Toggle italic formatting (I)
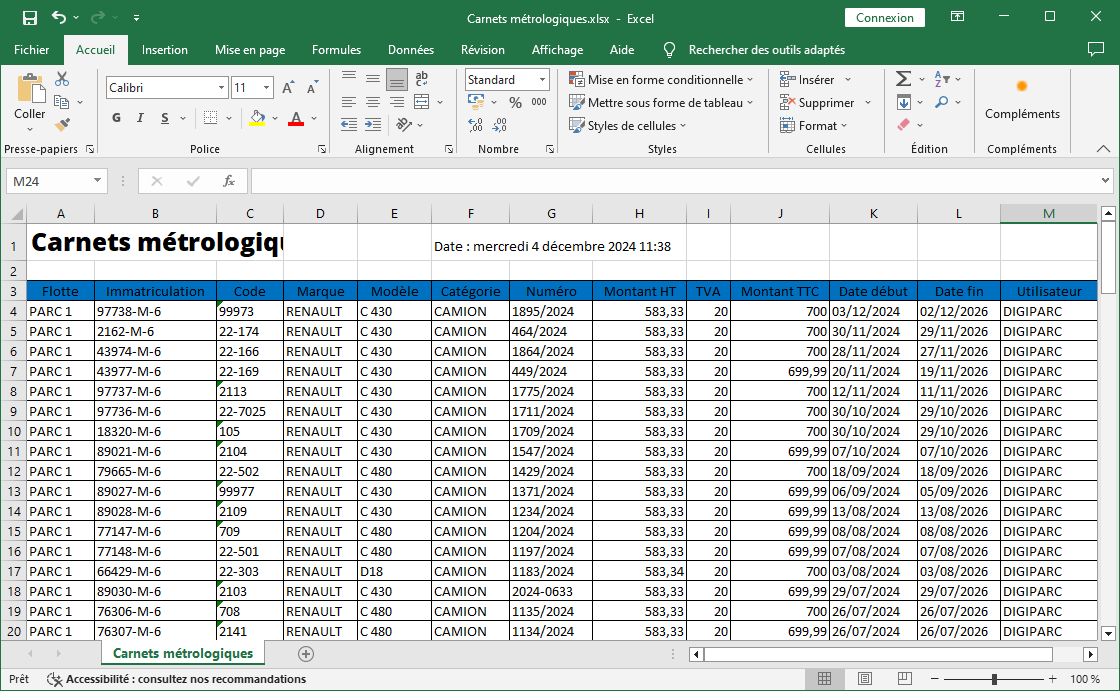This screenshot has width=1120, height=691. pos(140,118)
